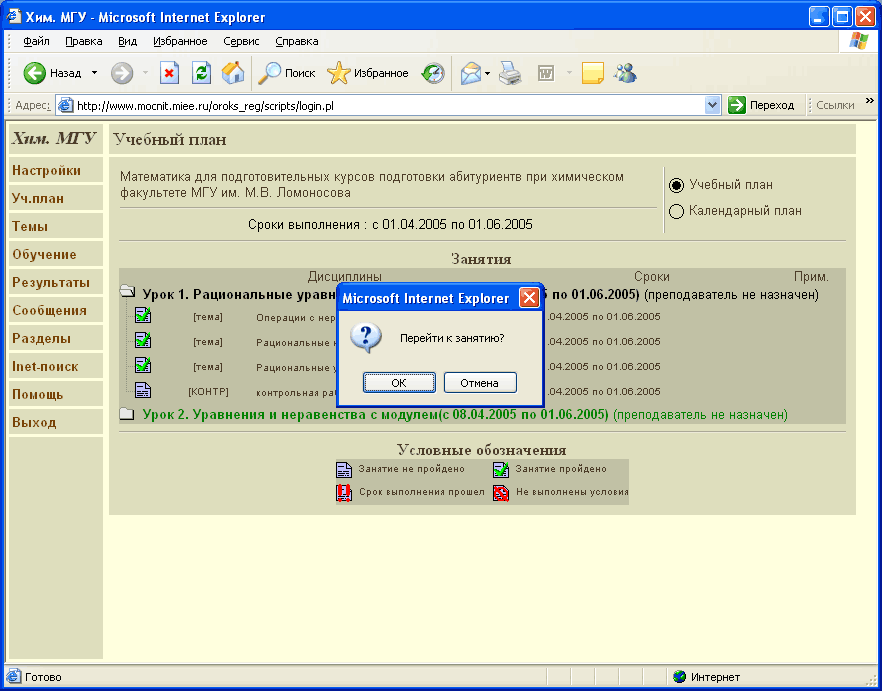Click the Forward arrow icon

click(122, 73)
